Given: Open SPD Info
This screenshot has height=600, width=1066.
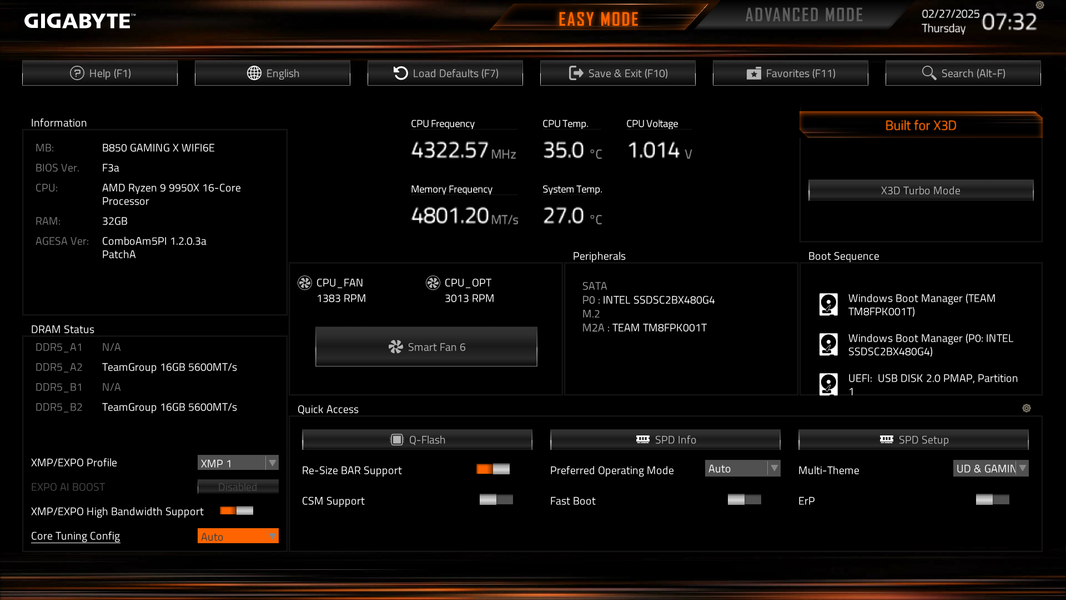Looking at the screenshot, I should click(665, 440).
